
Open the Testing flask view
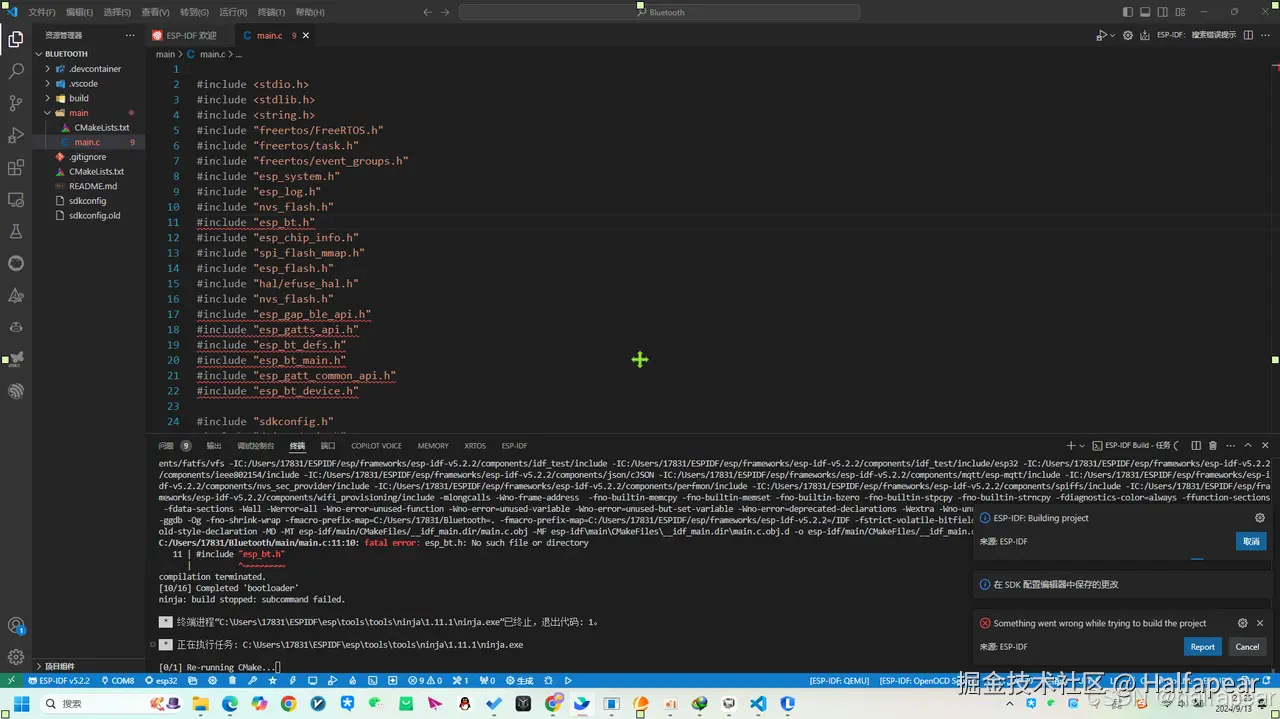coord(16,231)
